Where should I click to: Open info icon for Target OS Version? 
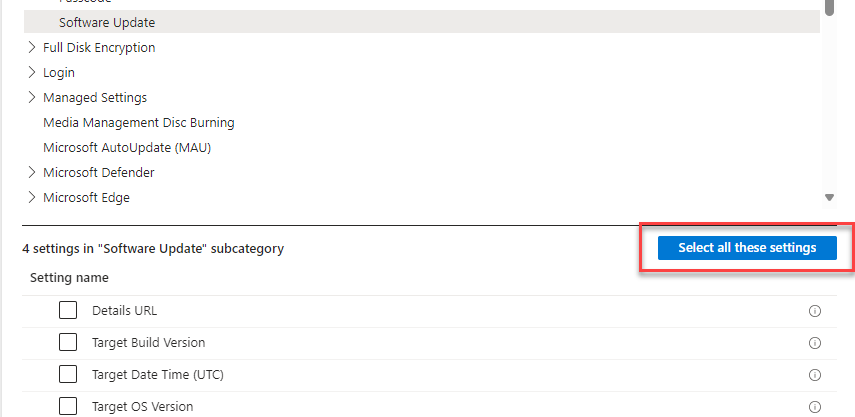pos(815,407)
